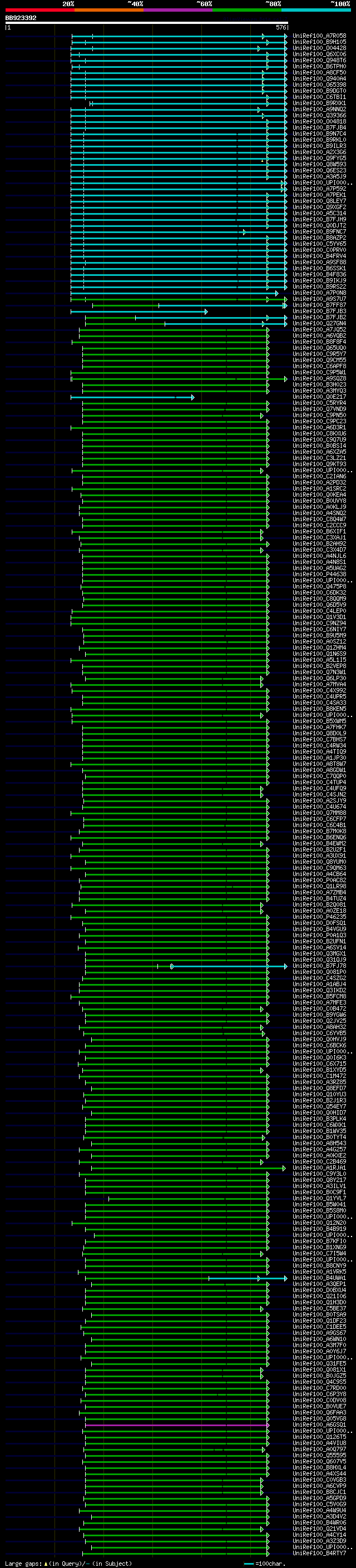356x1568 pixels.
Task: Click the query end position 576
Action: 281,27
